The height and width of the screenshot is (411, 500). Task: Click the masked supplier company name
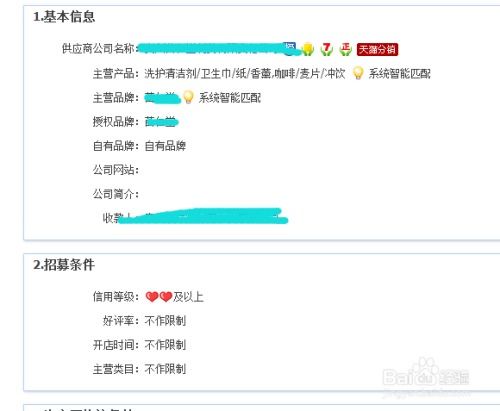213,49
